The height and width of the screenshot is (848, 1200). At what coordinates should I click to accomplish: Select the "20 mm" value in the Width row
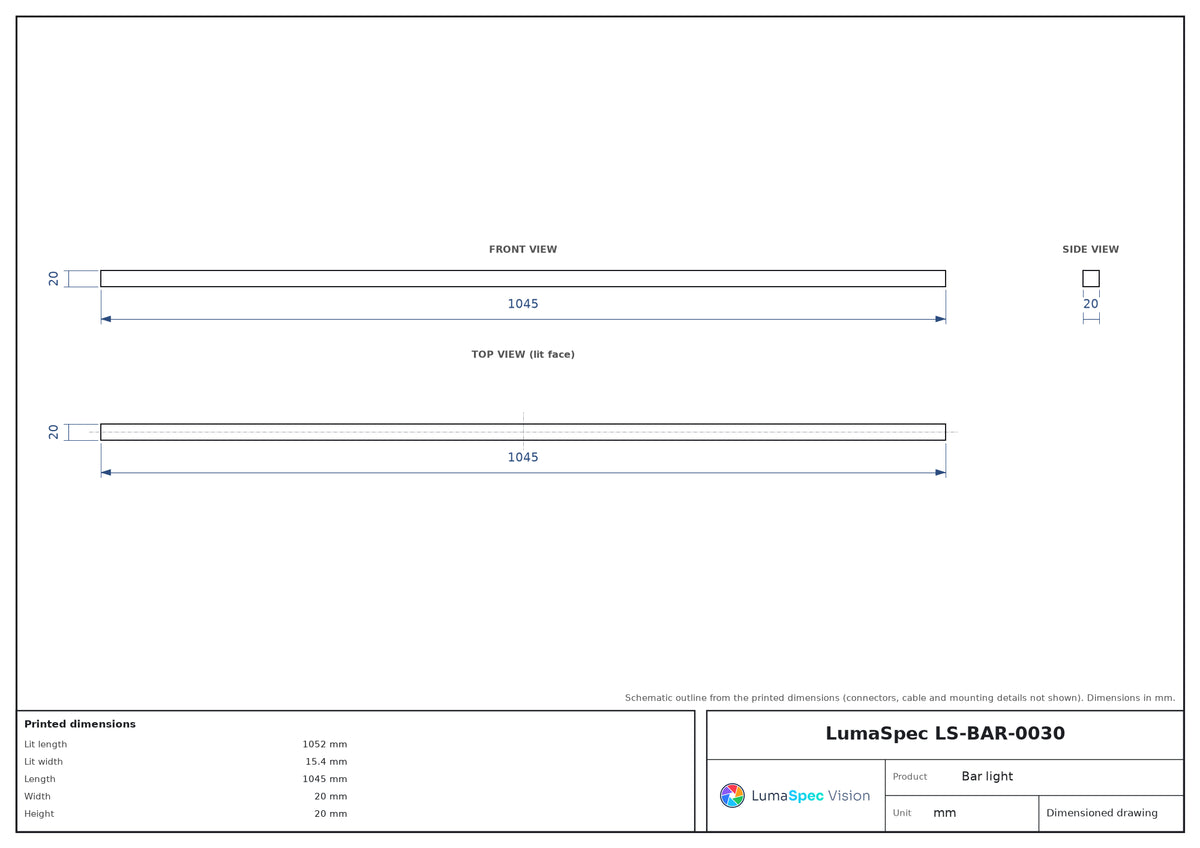coord(331,797)
